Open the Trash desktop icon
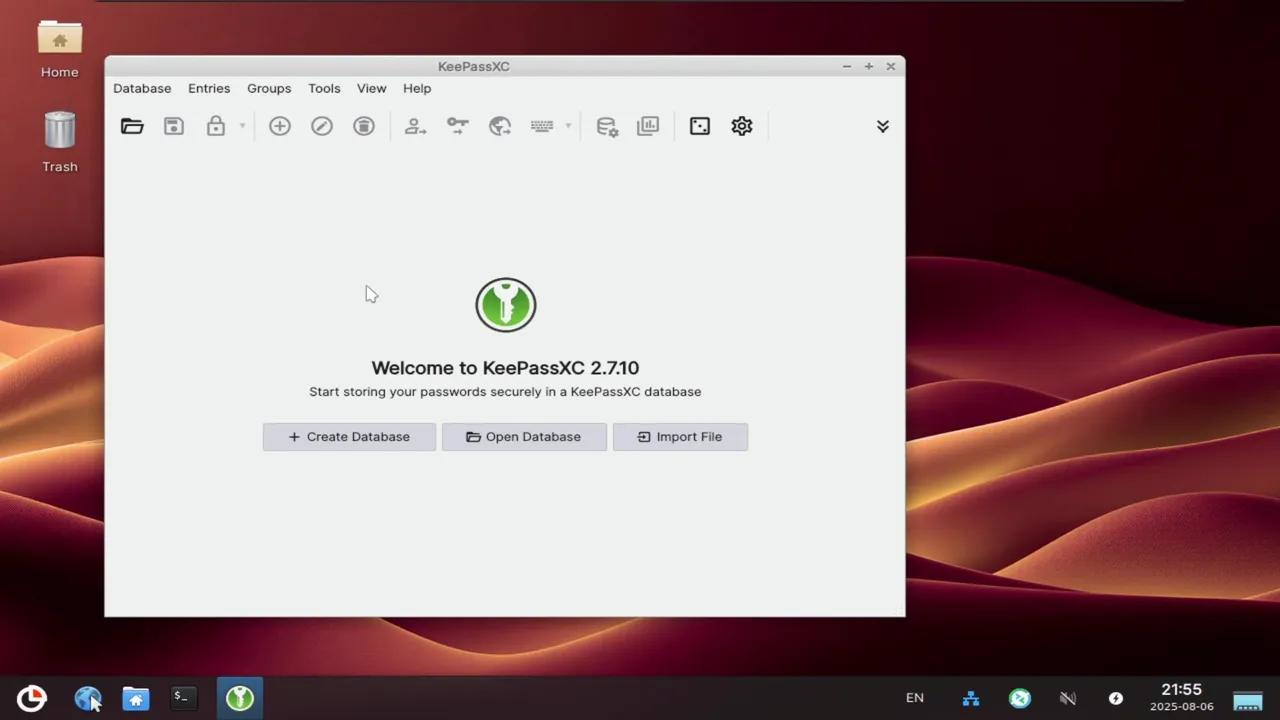The image size is (1280, 720). click(60, 142)
